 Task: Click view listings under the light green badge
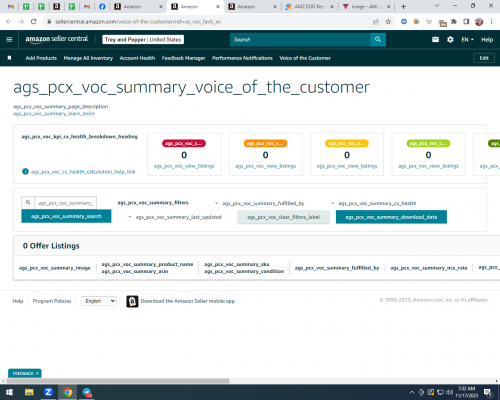(x=428, y=166)
